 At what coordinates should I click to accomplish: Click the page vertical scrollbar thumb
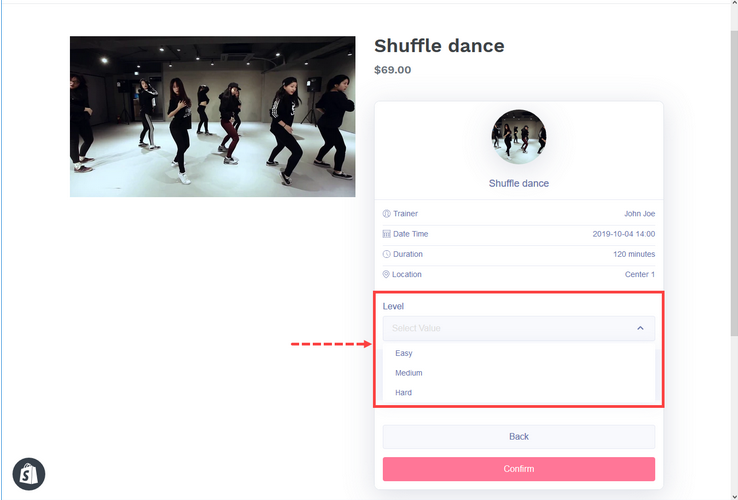click(x=734, y=184)
